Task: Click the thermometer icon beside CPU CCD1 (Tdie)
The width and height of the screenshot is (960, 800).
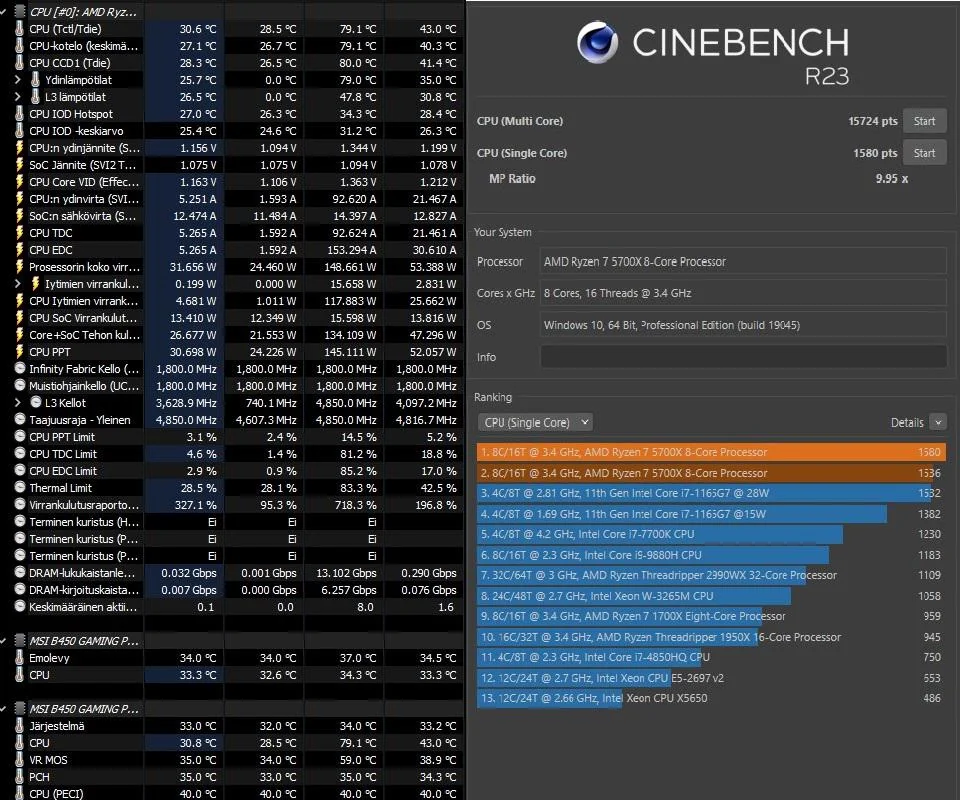Action: 19,63
